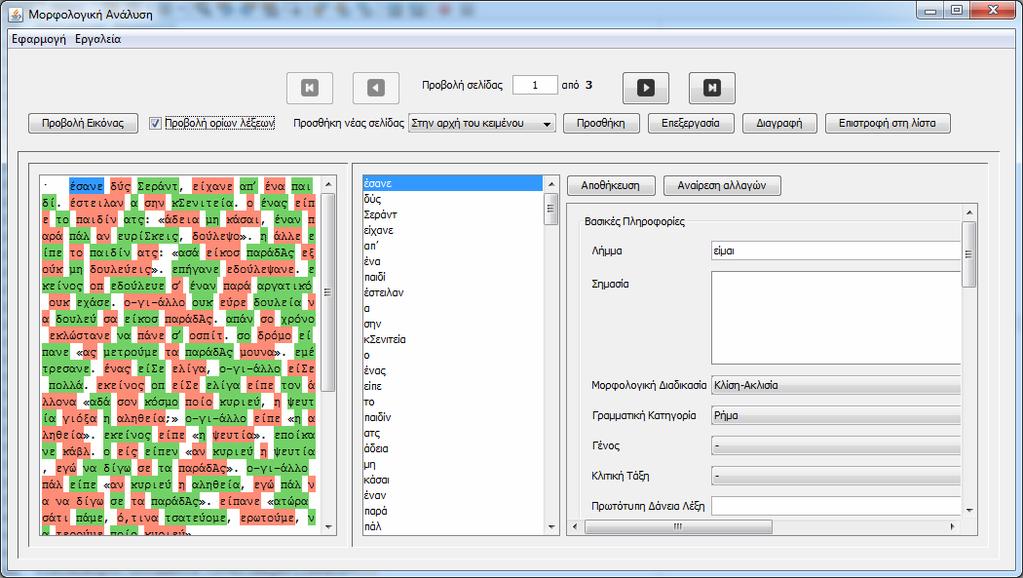This screenshot has width=1023, height=578.
Task: Click the details panel horizontal scrollbar thumb
Action: (679, 526)
